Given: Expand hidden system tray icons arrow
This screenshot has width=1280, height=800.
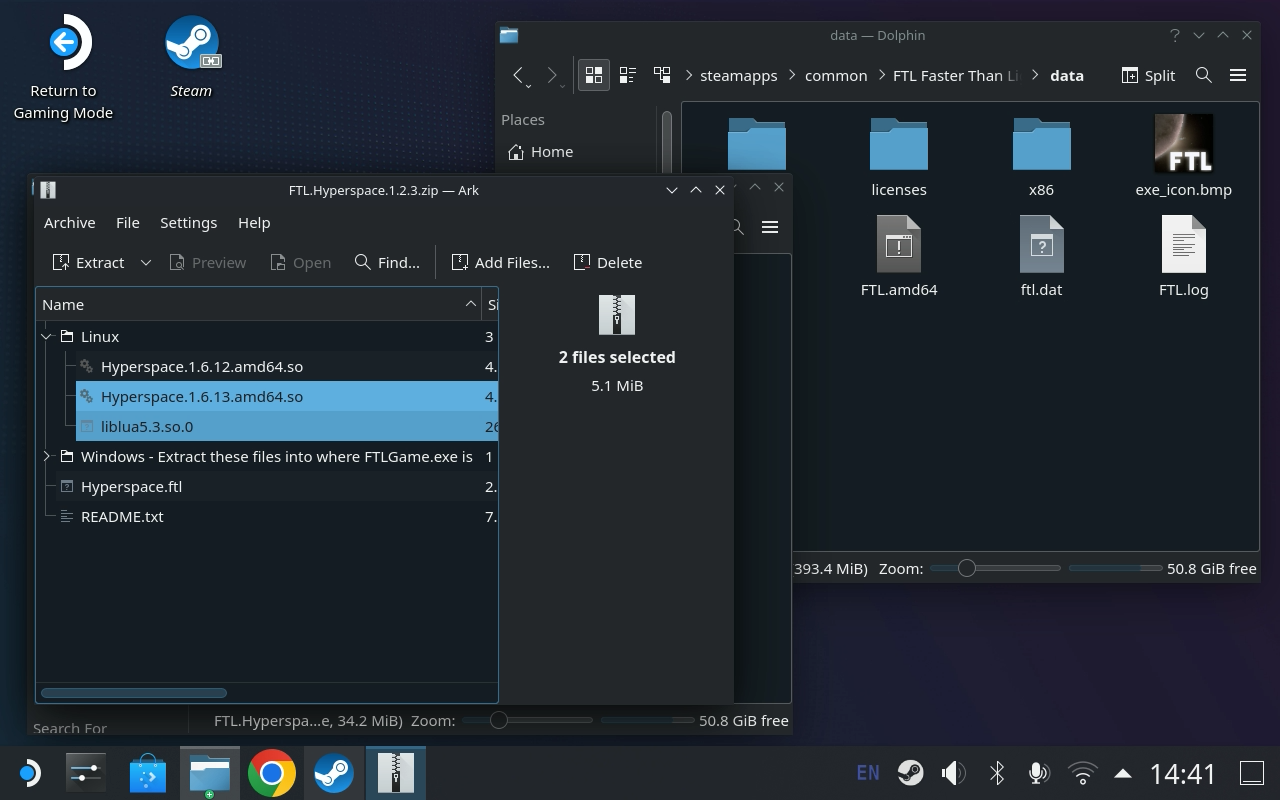Looking at the screenshot, I should pos(1123,773).
